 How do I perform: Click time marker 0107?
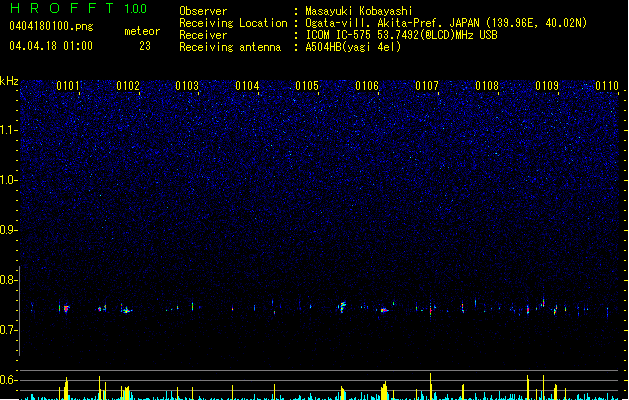pos(427,86)
